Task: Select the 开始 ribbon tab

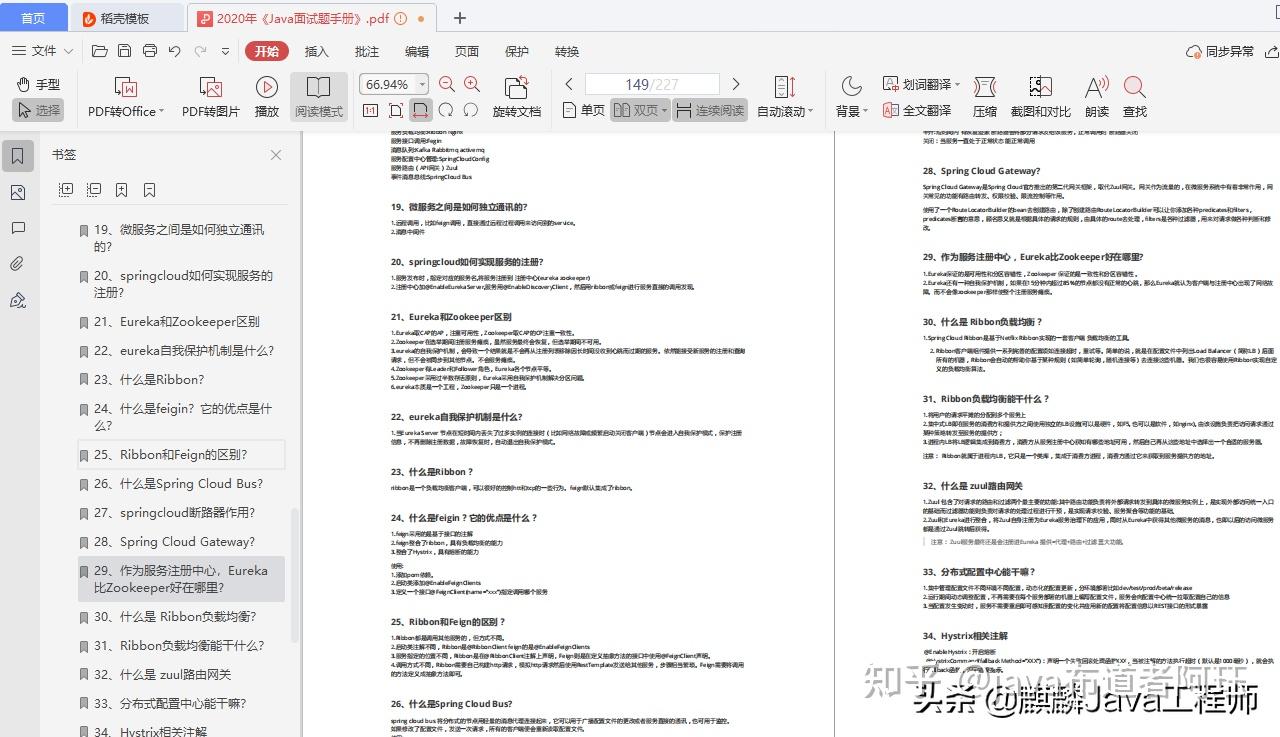Action: (267, 51)
